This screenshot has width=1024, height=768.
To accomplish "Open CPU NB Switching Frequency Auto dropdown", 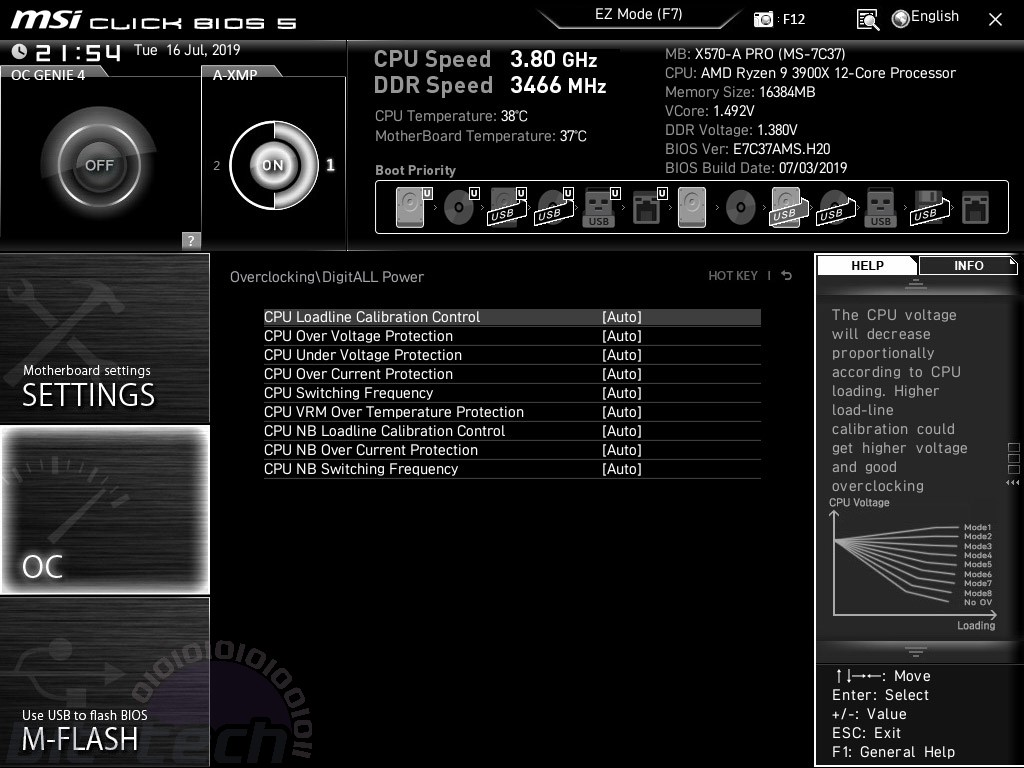I will tap(622, 469).
